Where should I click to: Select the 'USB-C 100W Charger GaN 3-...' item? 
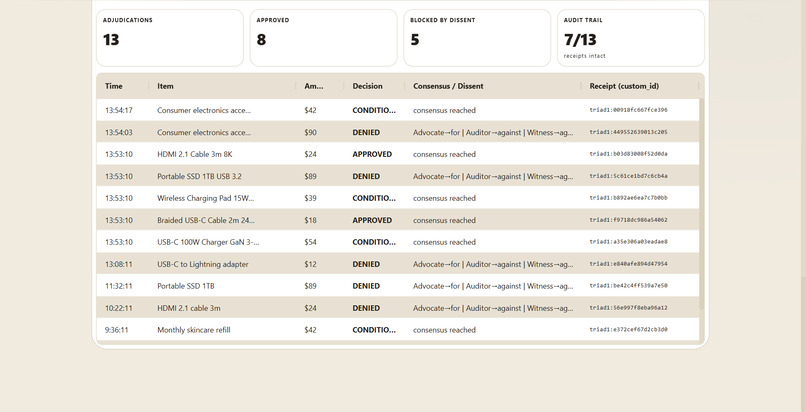(x=208, y=242)
